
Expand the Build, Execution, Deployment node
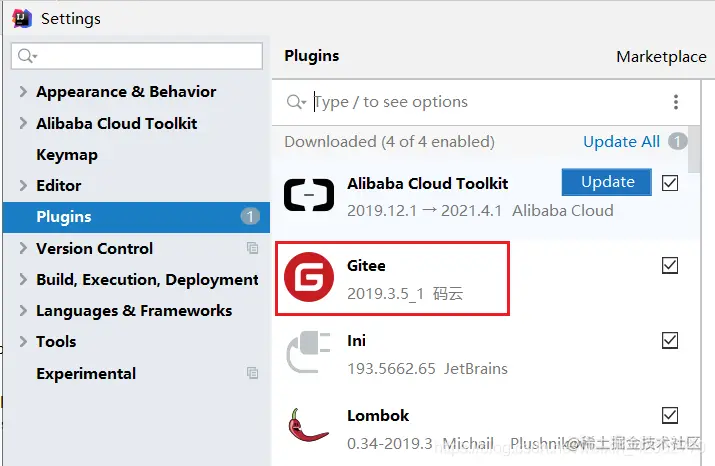tap(23, 280)
